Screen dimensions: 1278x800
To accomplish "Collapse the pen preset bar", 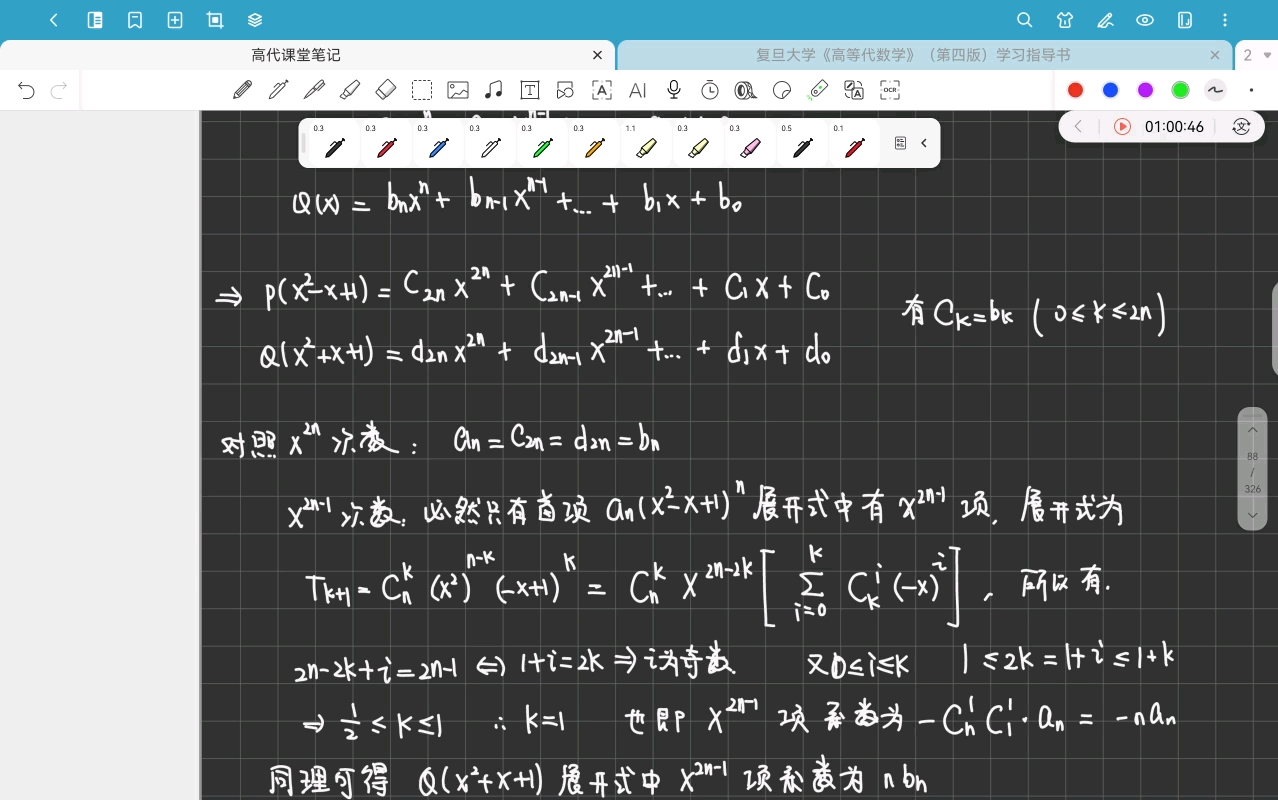I will (x=924, y=143).
